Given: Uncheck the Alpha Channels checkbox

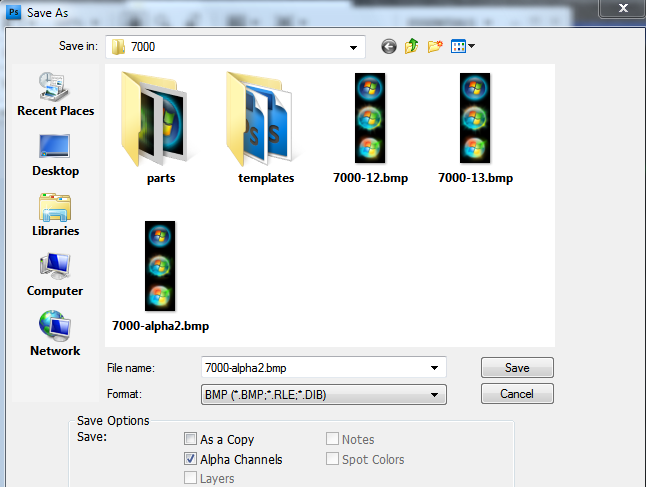Looking at the screenshot, I should click(190, 459).
